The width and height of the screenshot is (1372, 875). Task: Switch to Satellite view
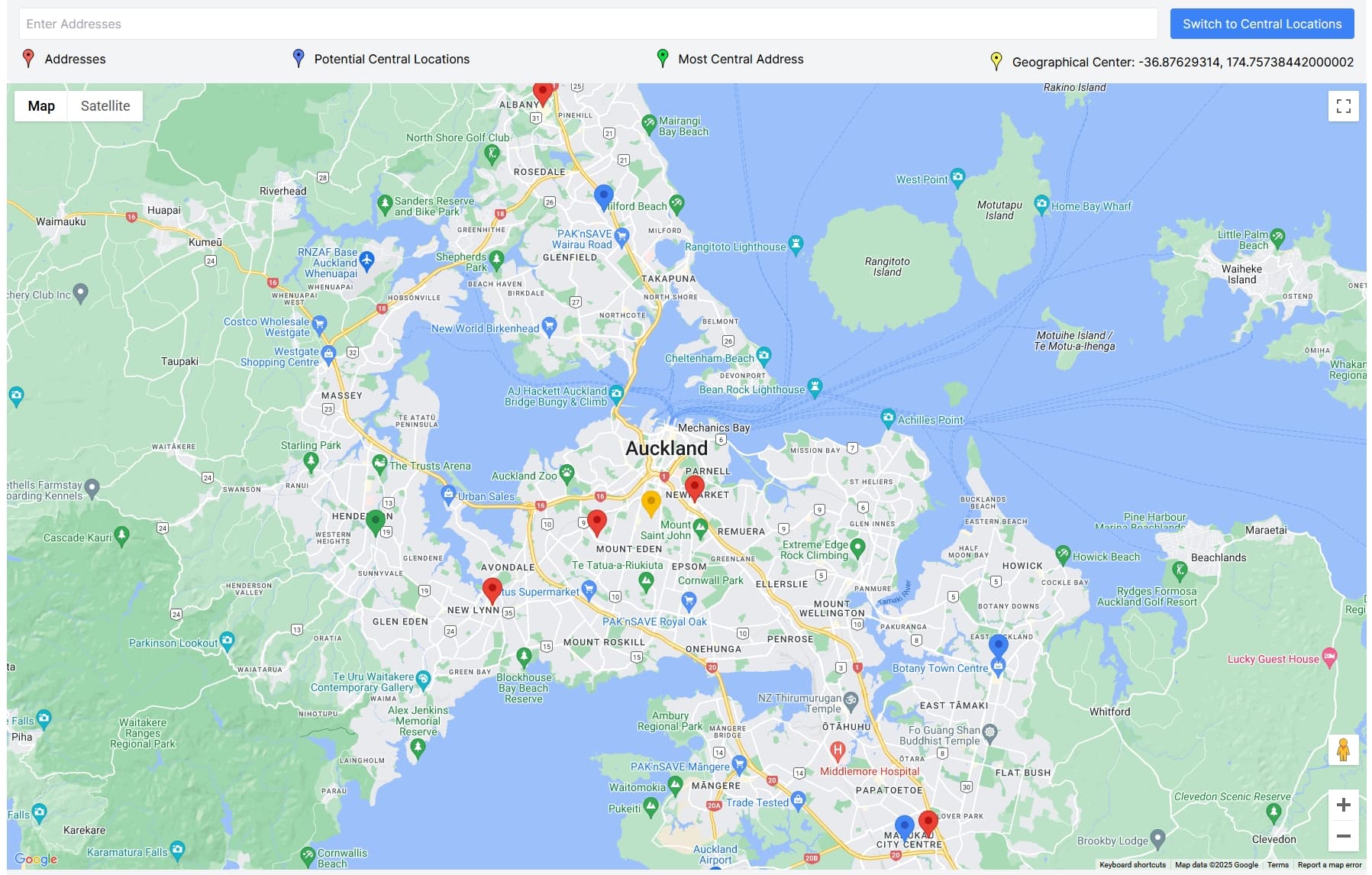pos(105,106)
